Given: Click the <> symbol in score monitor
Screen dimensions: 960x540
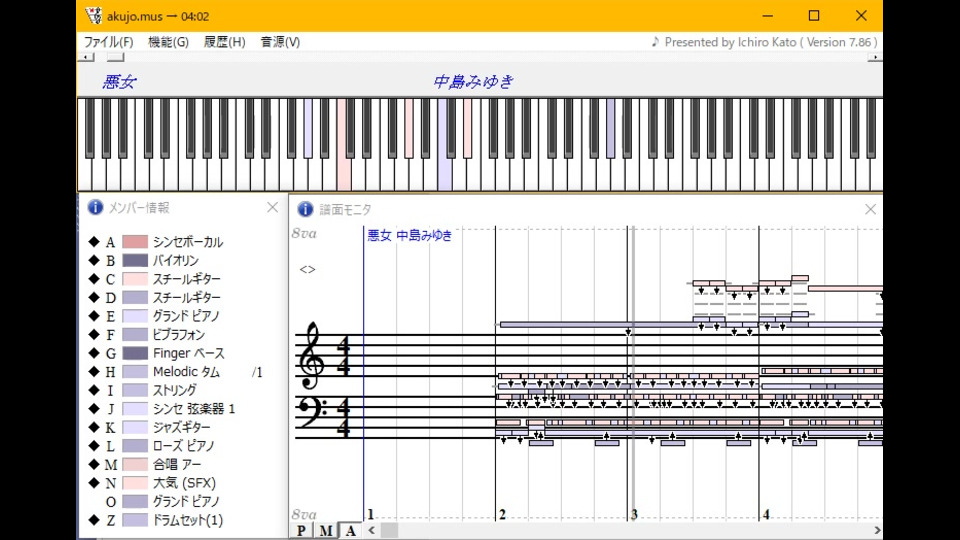Looking at the screenshot, I should (307, 269).
